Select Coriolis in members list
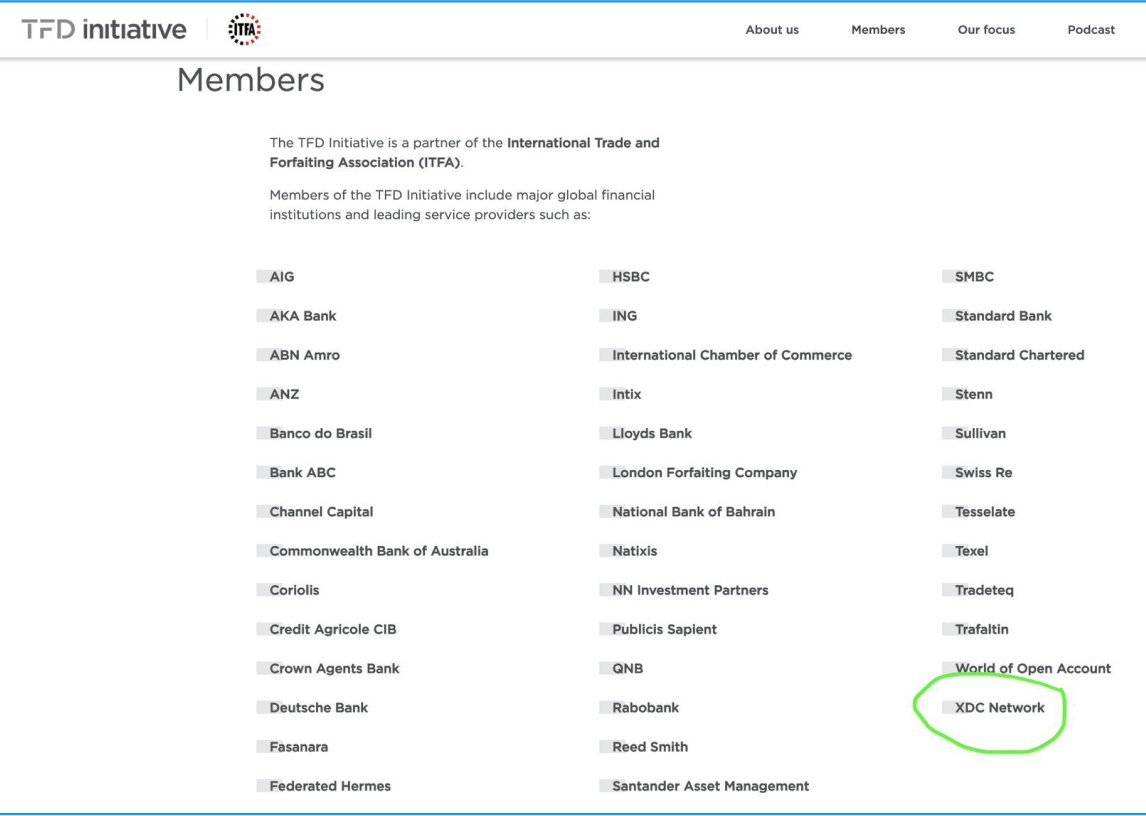1146x816 pixels. 295,590
